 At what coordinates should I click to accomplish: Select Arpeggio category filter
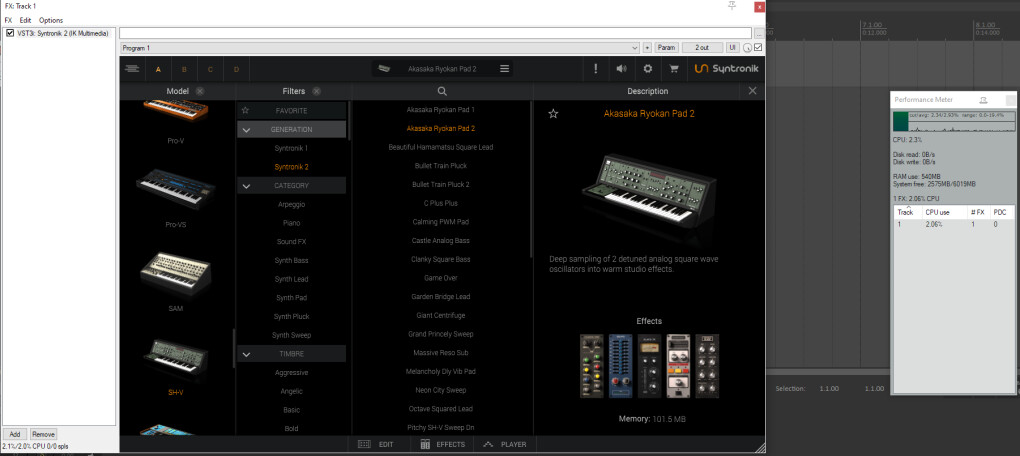point(291,204)
